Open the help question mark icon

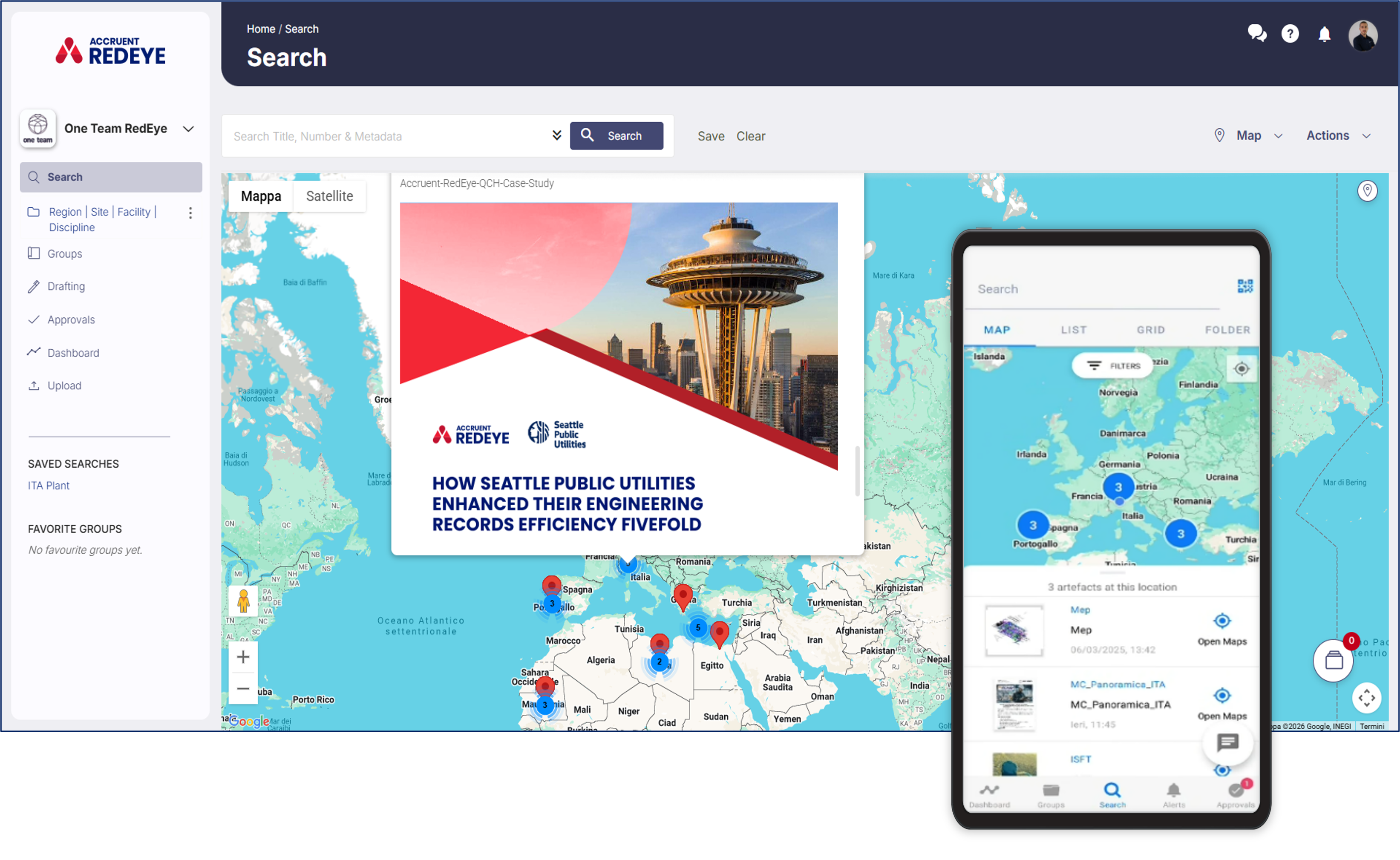pyautogui.click(x=1290, y=34)
